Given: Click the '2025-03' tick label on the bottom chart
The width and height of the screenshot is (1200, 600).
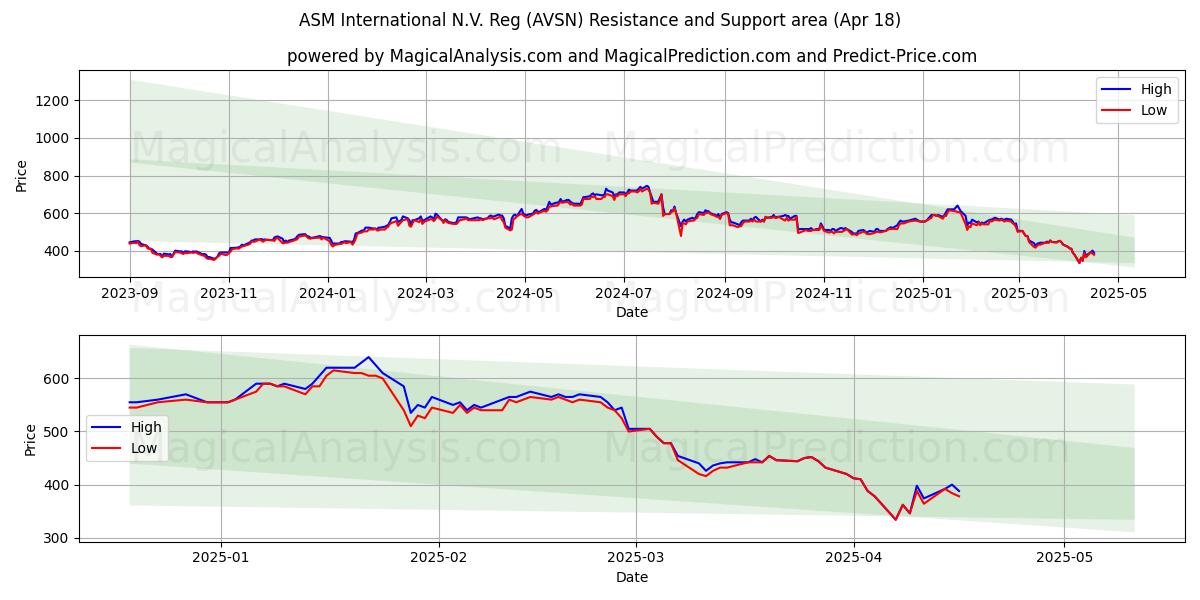Looking at the screenshot, I should click(x=636, y=557).
